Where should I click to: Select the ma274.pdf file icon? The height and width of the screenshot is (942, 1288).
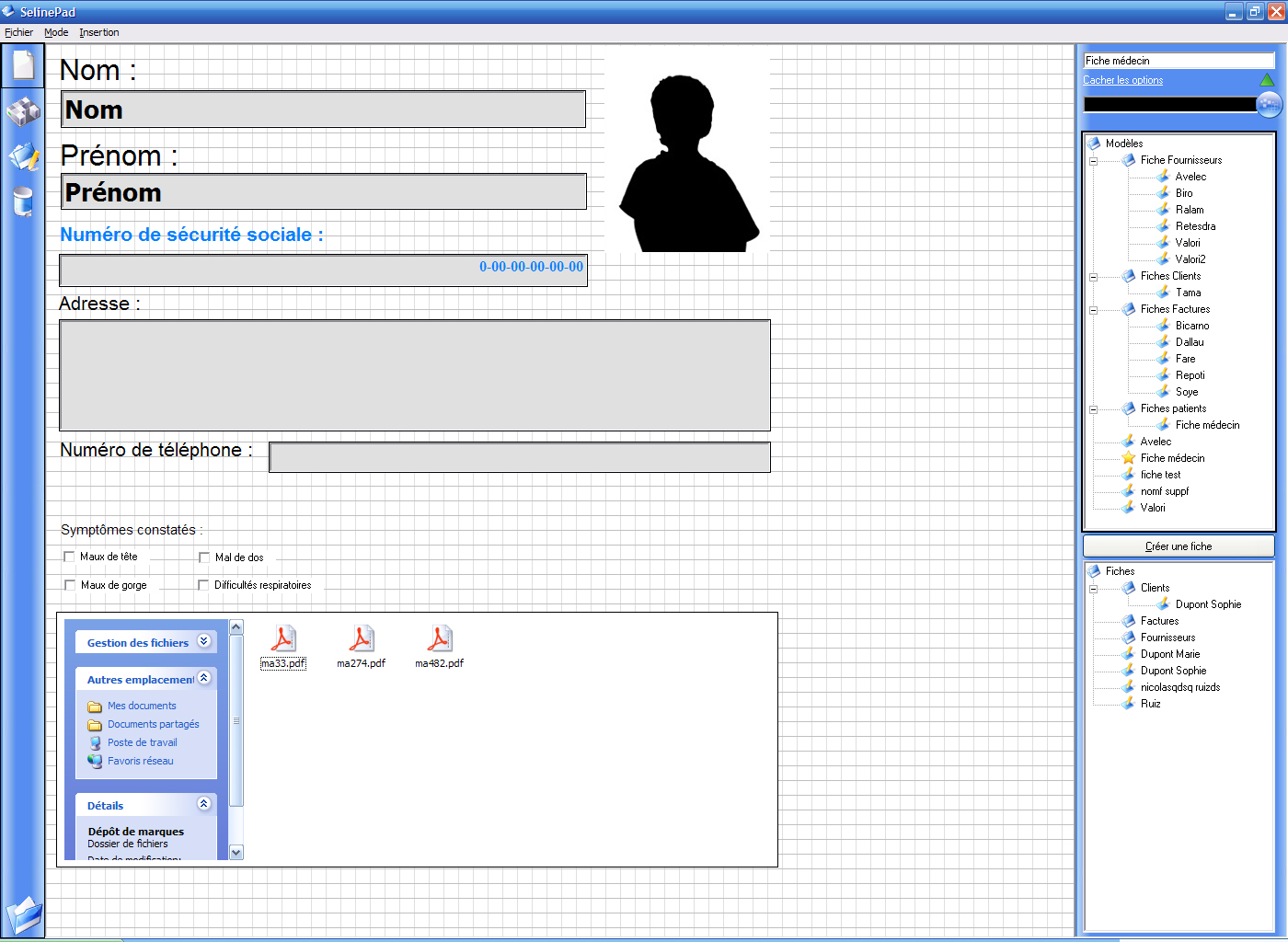click(361, 638)
